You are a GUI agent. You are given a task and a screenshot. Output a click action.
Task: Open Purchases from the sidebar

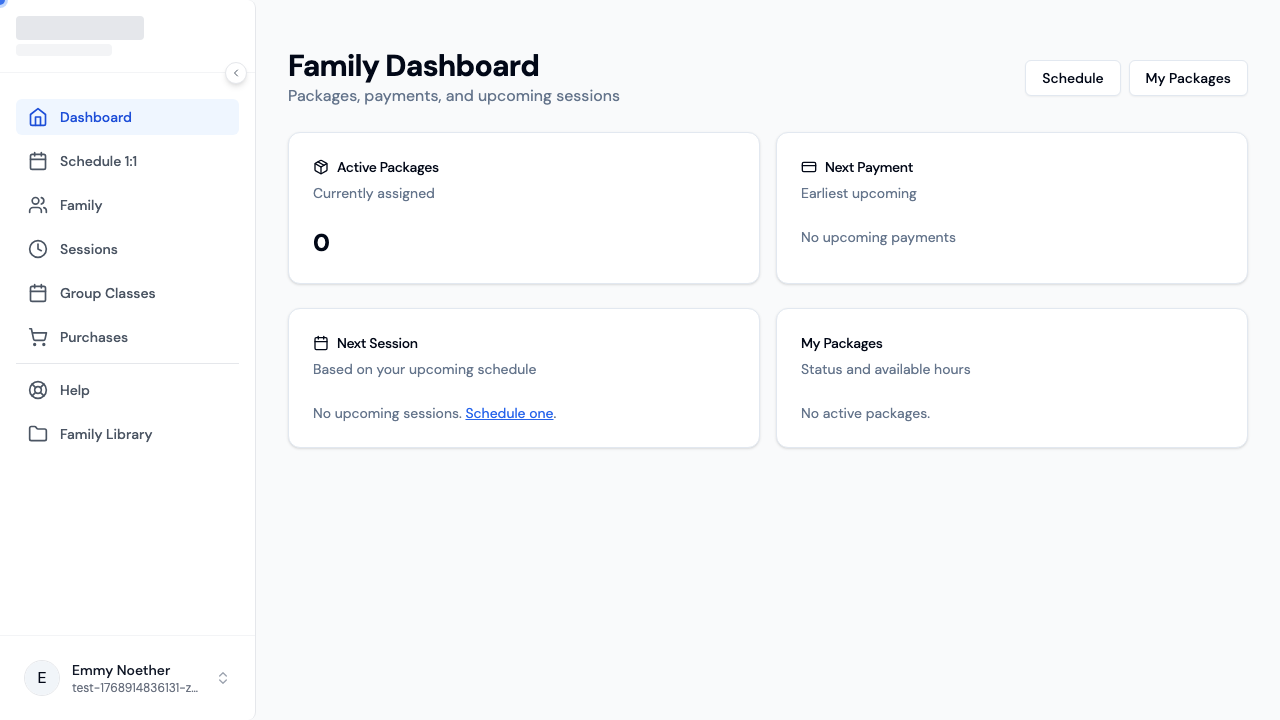(x=94, y=337)
